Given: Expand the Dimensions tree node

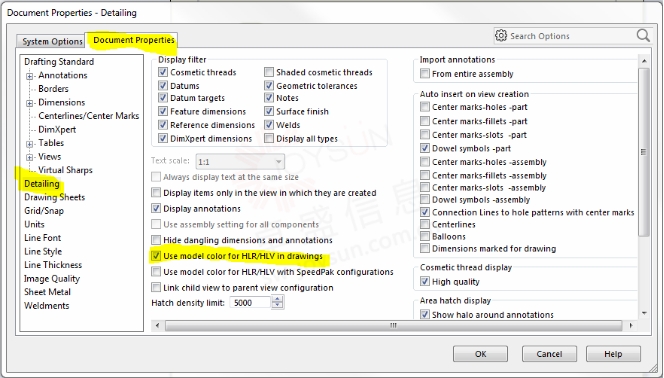Looking at the screenshot, I should click(x=29, y=103).
